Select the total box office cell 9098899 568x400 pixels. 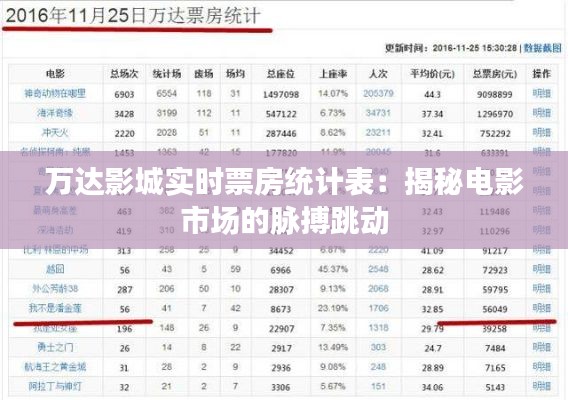coord(495,94)
